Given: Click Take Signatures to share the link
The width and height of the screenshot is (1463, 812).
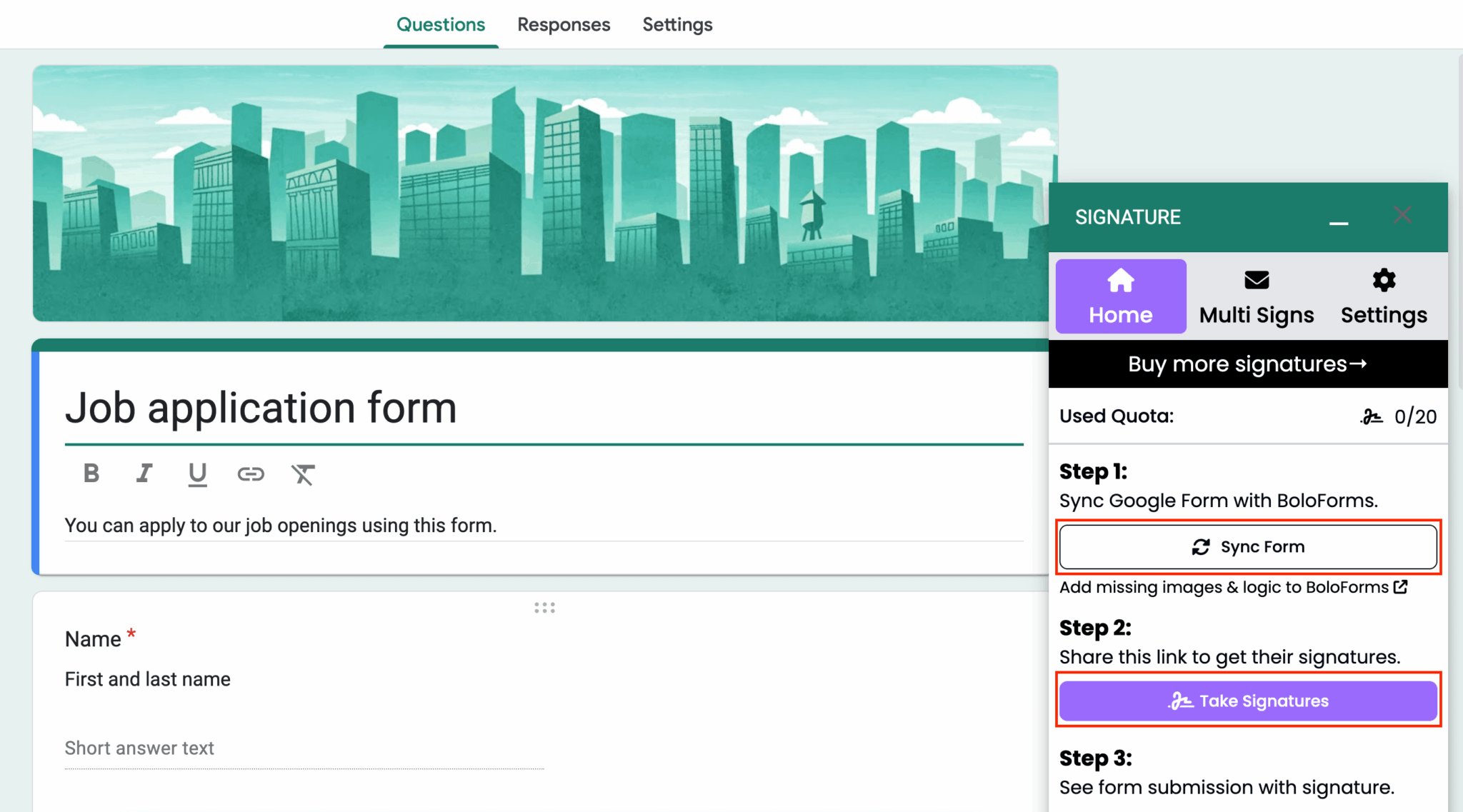Looking at the screenshot, I should [1247, 701].
